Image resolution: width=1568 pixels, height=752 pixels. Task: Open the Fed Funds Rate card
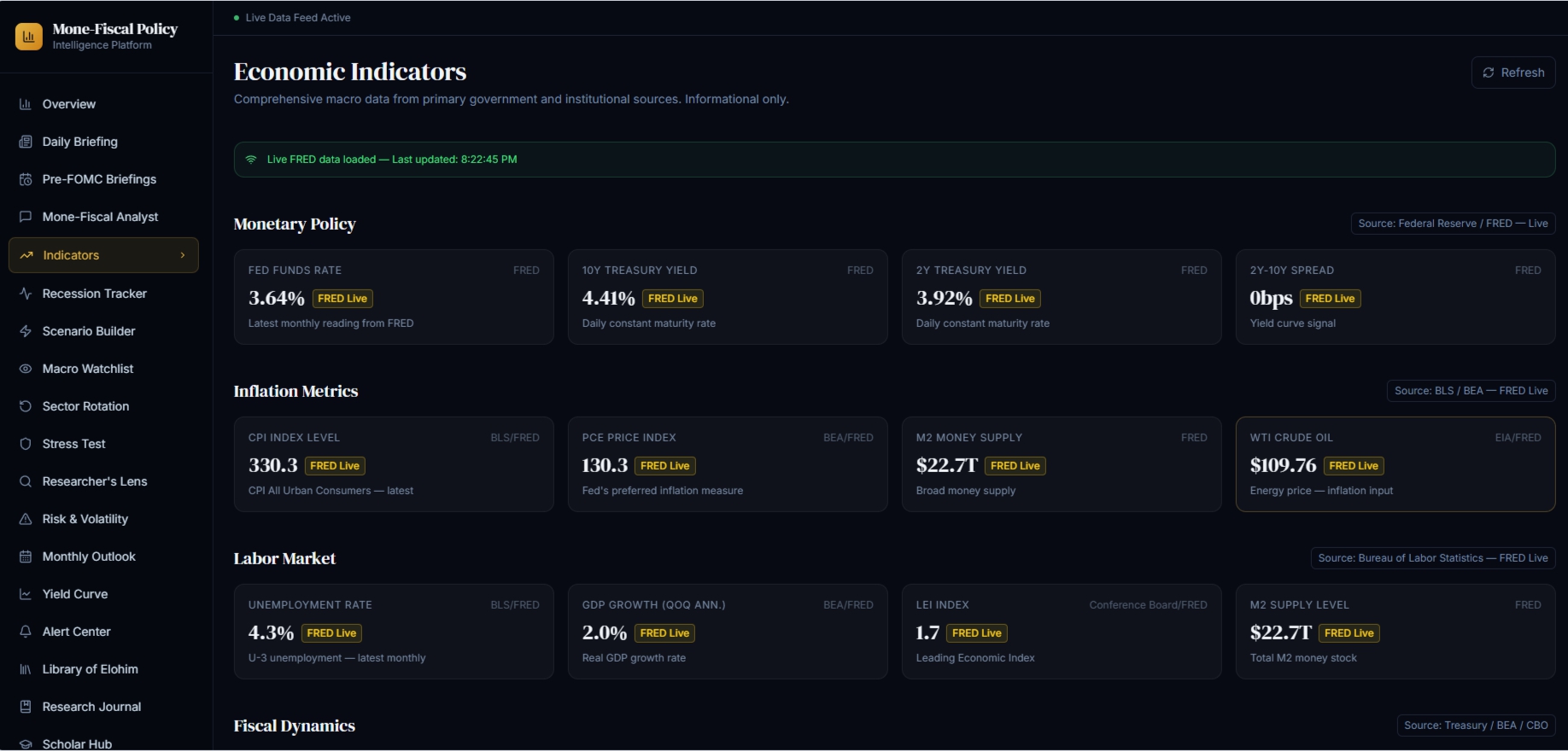pyautogui.click(x=394, y=297)
